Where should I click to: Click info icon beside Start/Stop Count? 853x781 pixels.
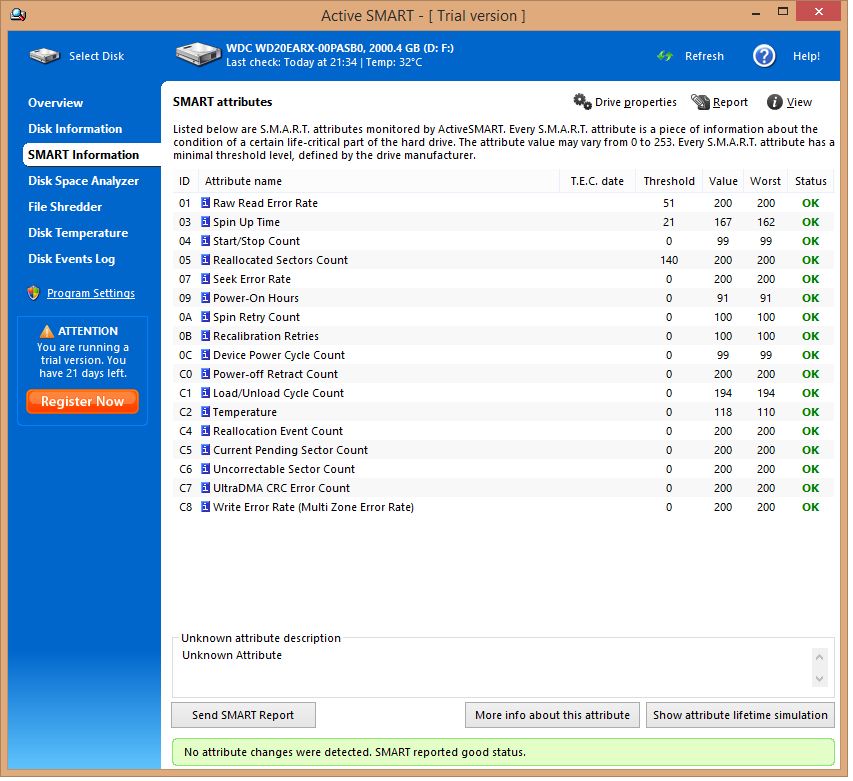click(x=206, y=242)
